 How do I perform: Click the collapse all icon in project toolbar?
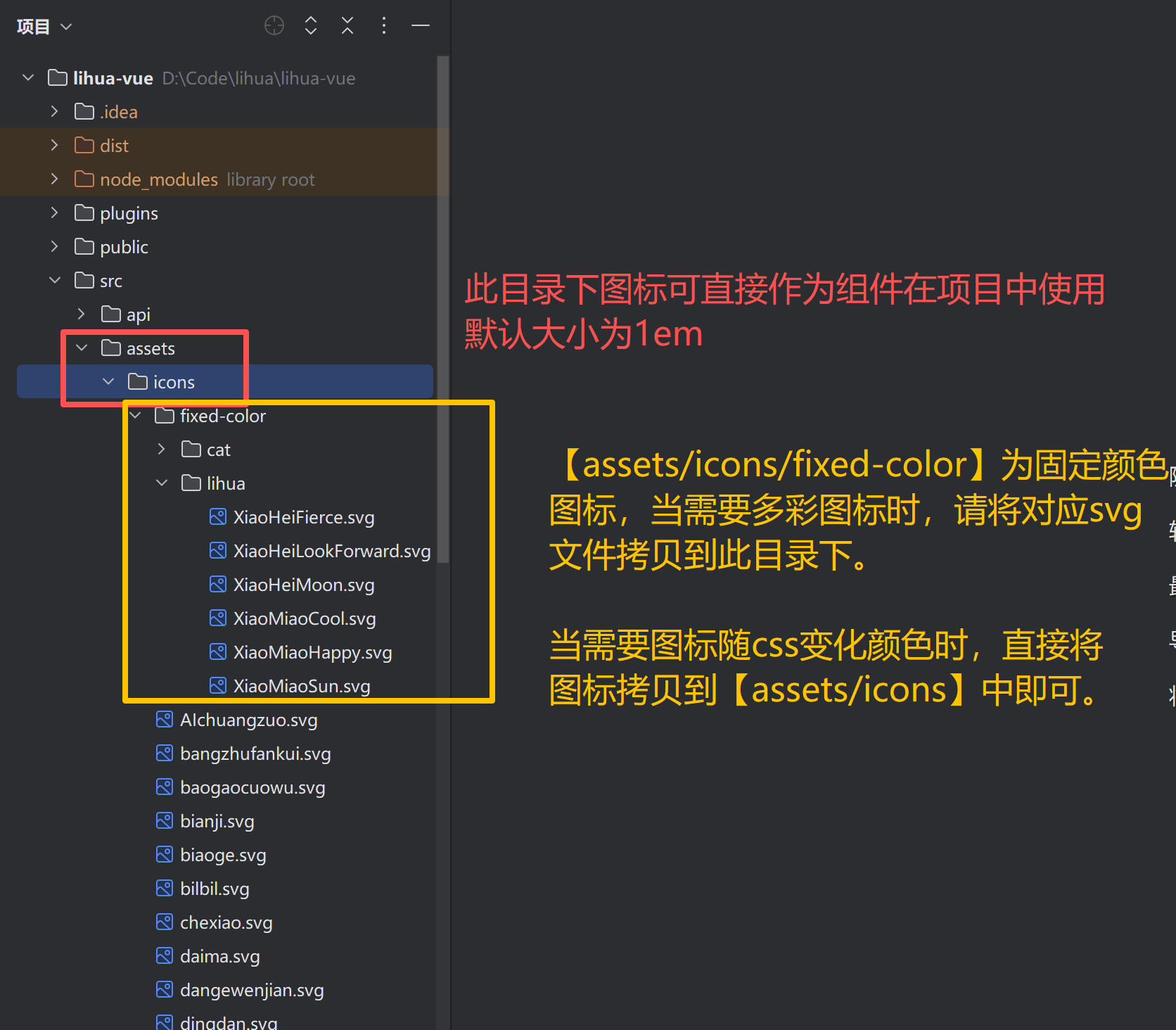pos(347,26)
